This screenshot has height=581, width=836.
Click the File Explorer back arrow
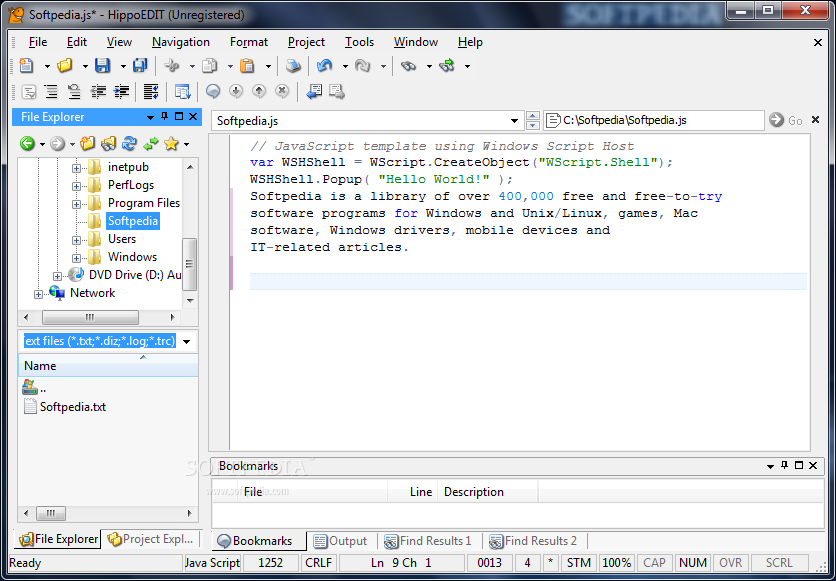click(x=27, y=143)
